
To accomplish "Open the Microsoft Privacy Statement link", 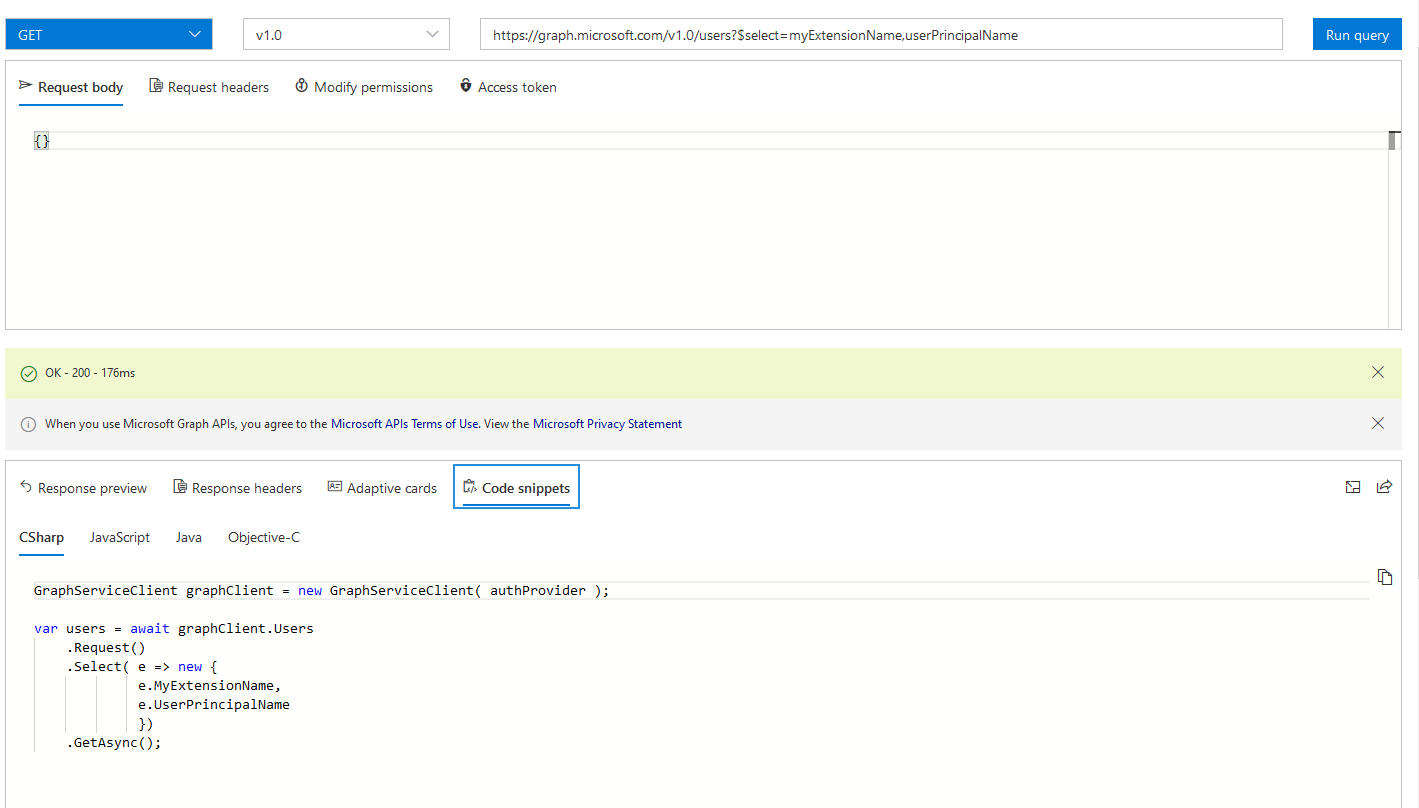I will [607, 423].
